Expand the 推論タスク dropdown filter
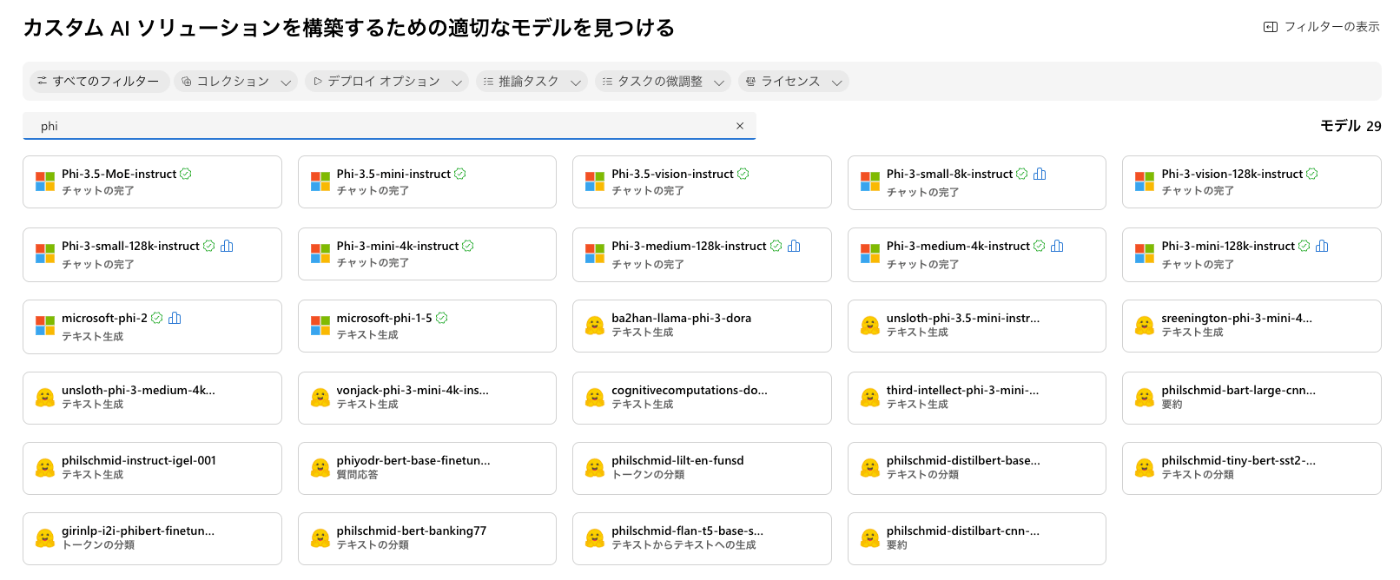 (x=531, y=81)
